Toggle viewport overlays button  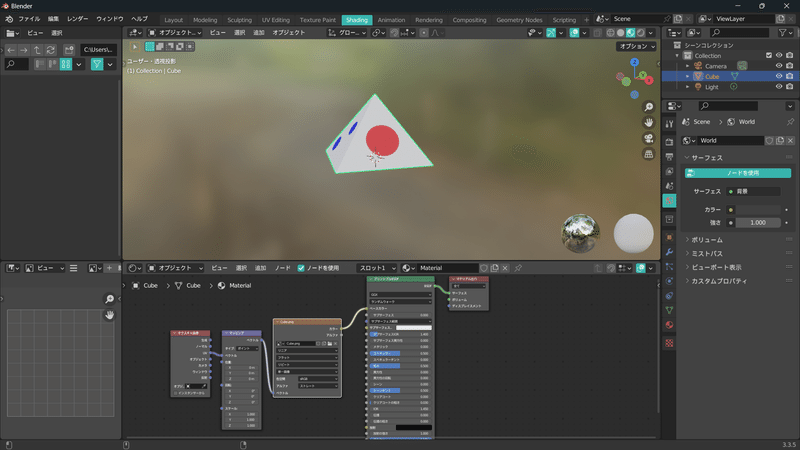pyautogui.click(x=574, y=33)
